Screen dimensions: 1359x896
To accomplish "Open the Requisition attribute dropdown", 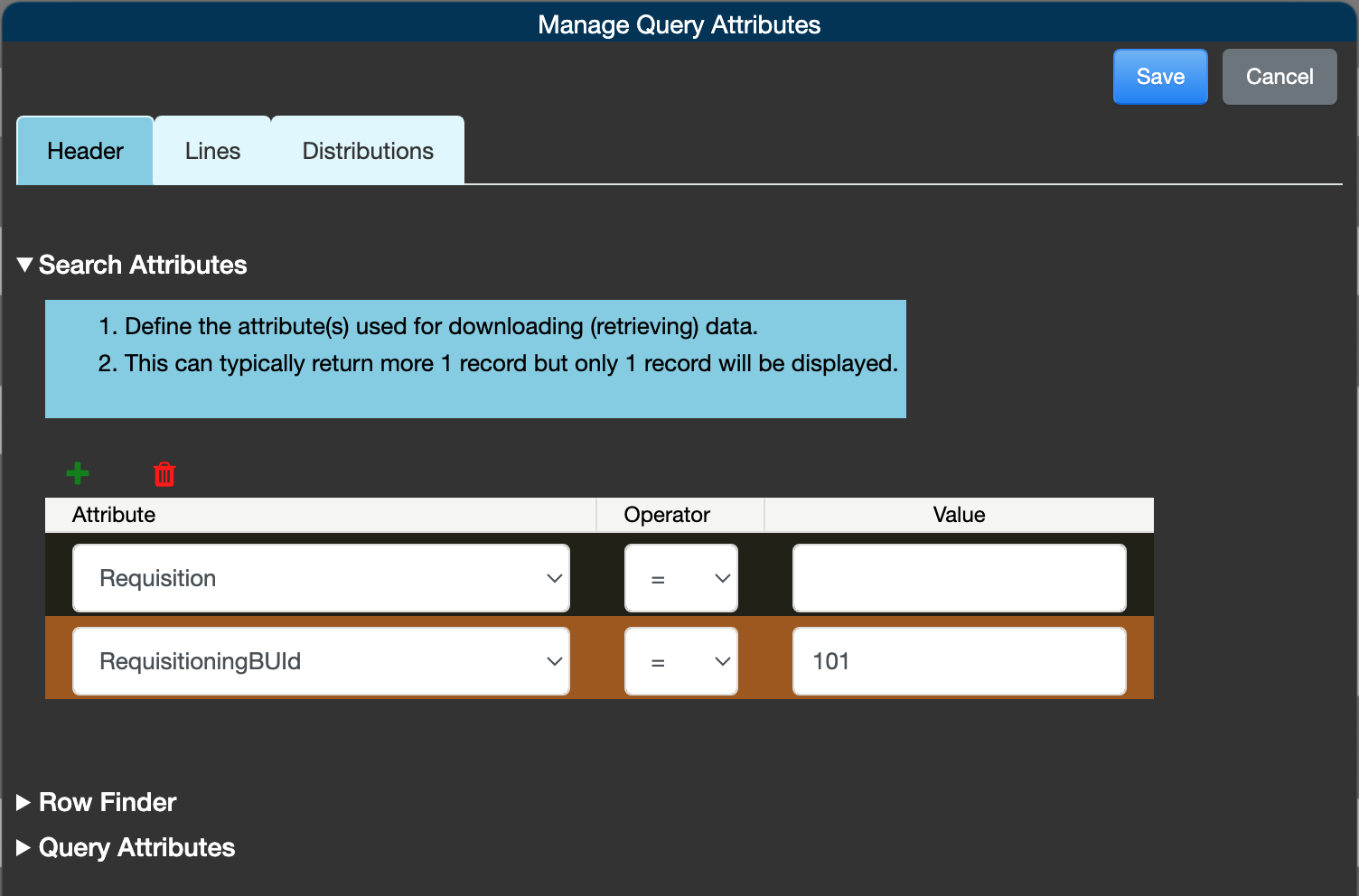I will click(554, 578).
